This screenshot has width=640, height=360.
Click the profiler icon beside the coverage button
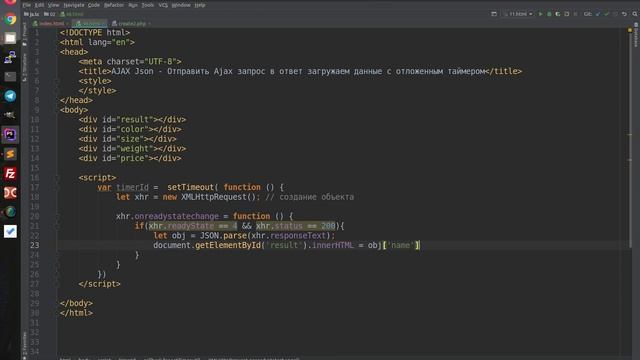[x=567, y=14]
